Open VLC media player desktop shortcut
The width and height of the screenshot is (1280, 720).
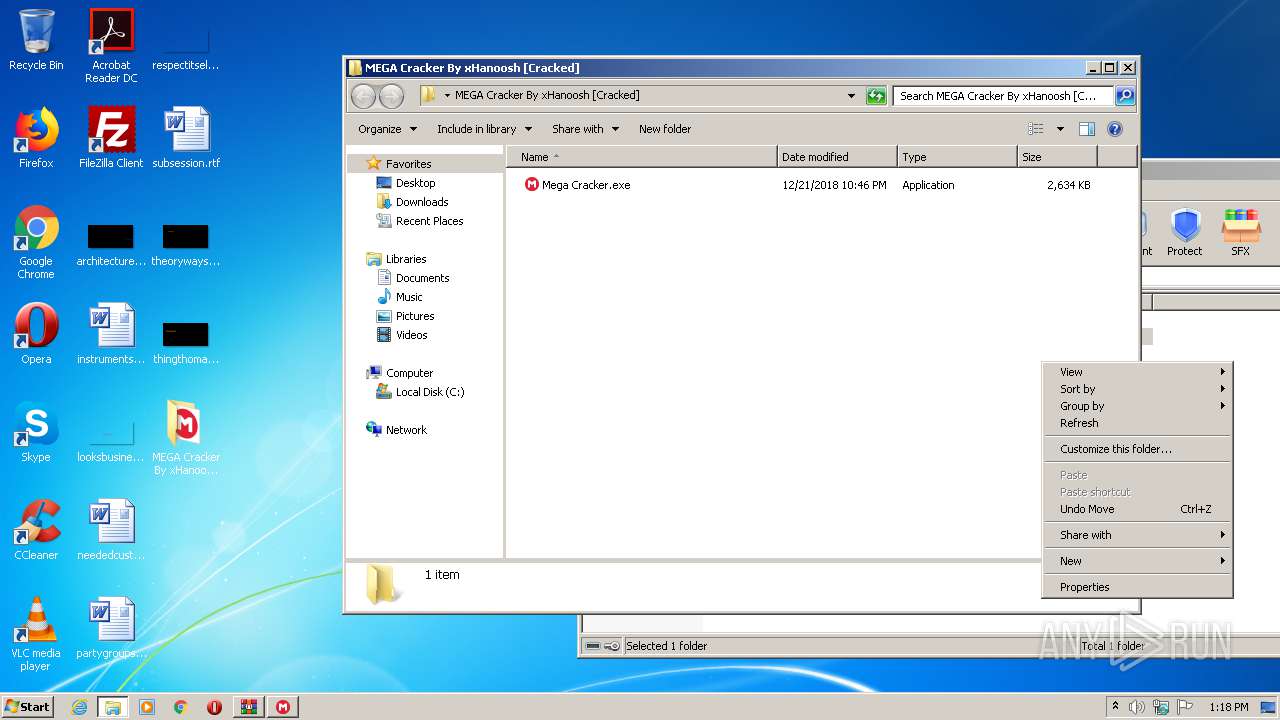tap(36, 634)
